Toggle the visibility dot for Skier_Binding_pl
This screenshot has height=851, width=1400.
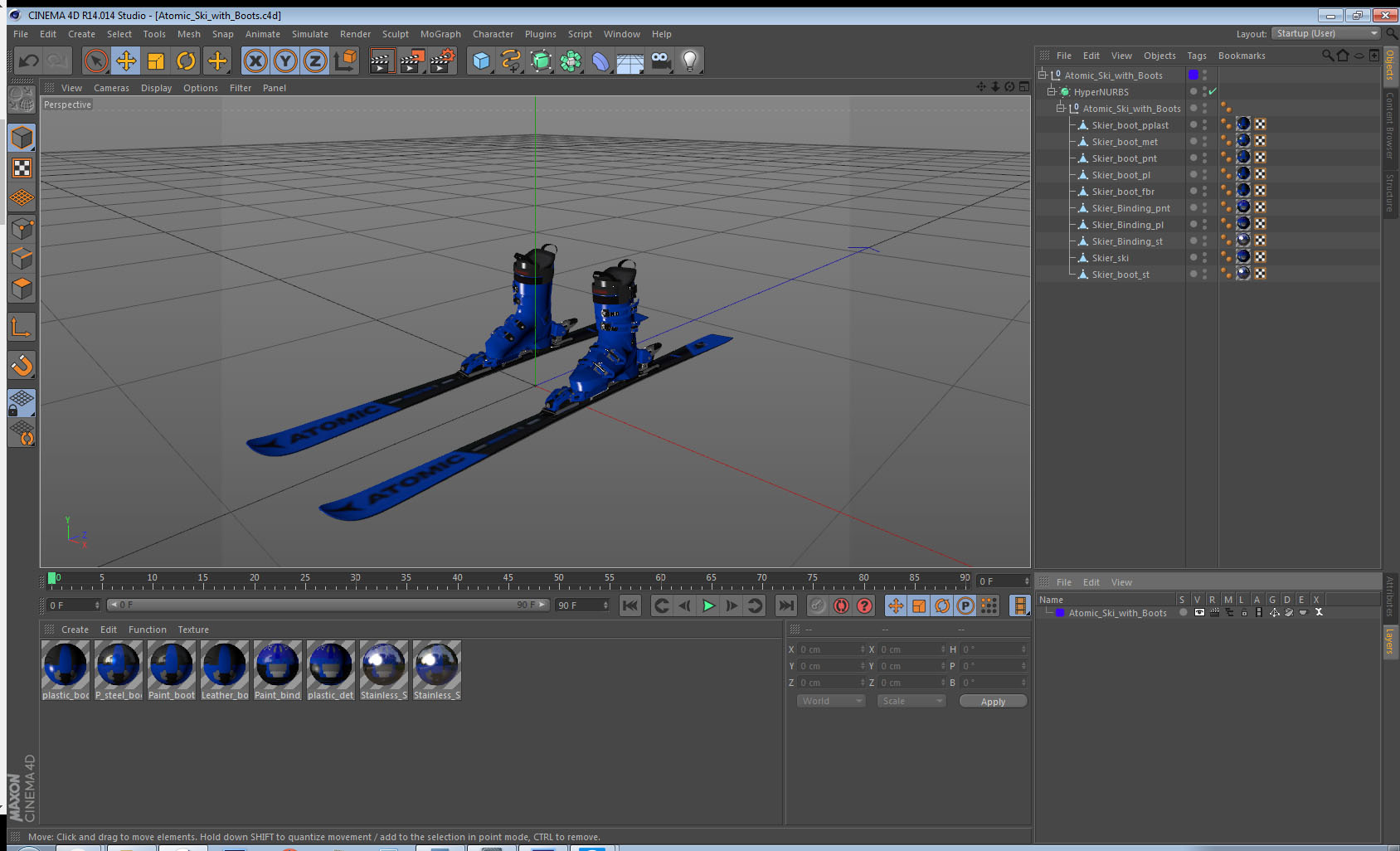click(x=1193, y=222)
